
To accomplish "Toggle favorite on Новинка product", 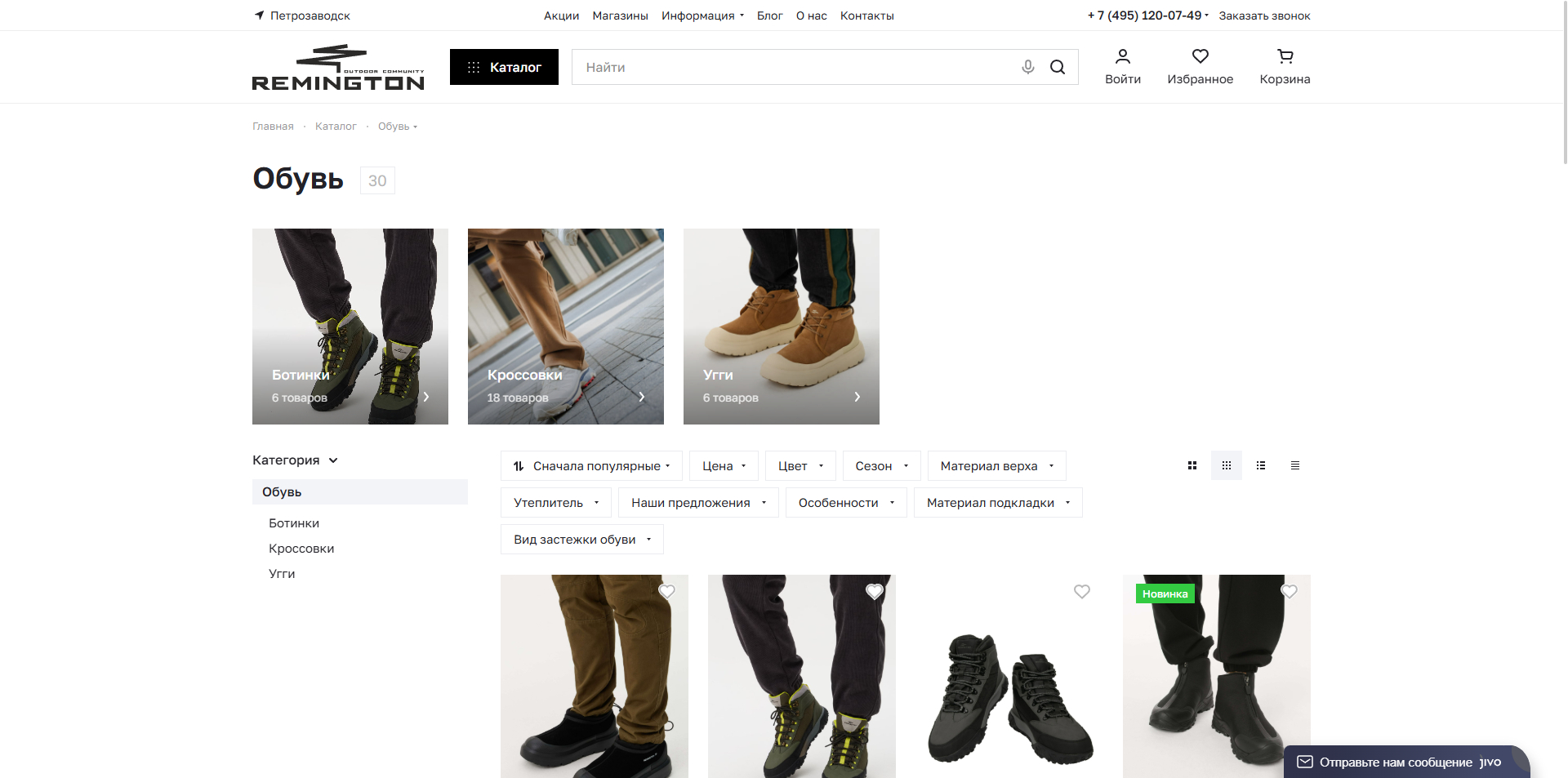I will click(1290, 592).
